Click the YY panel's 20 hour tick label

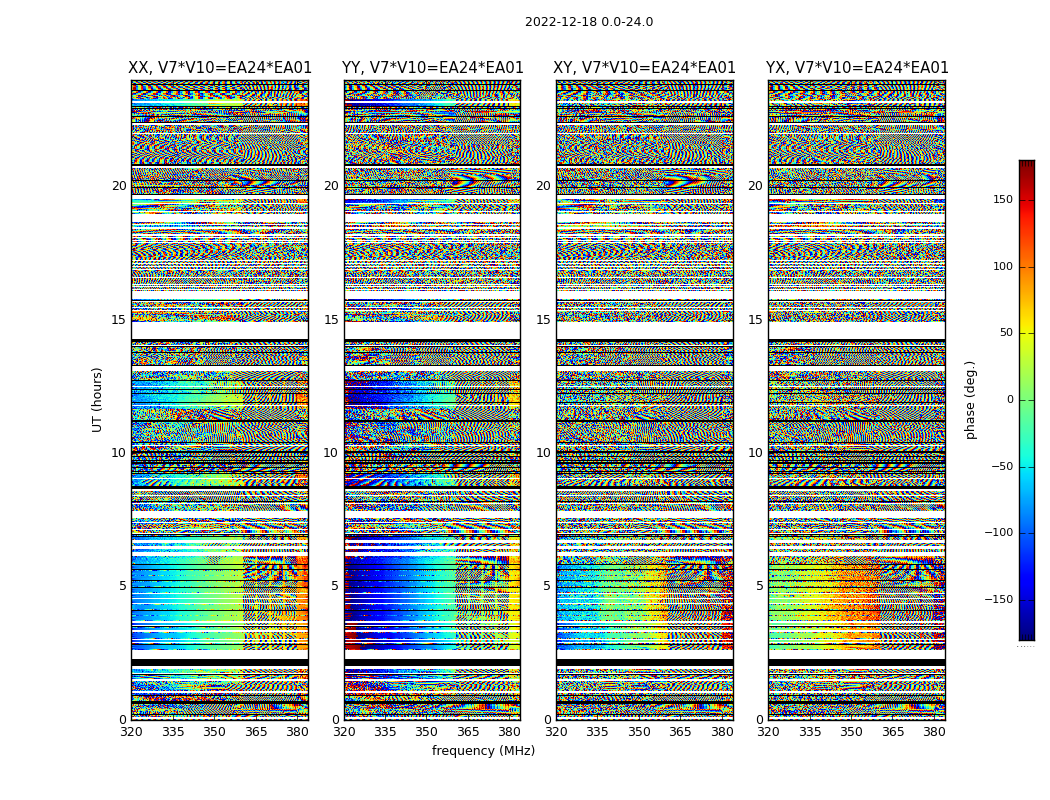click(331, 186)
